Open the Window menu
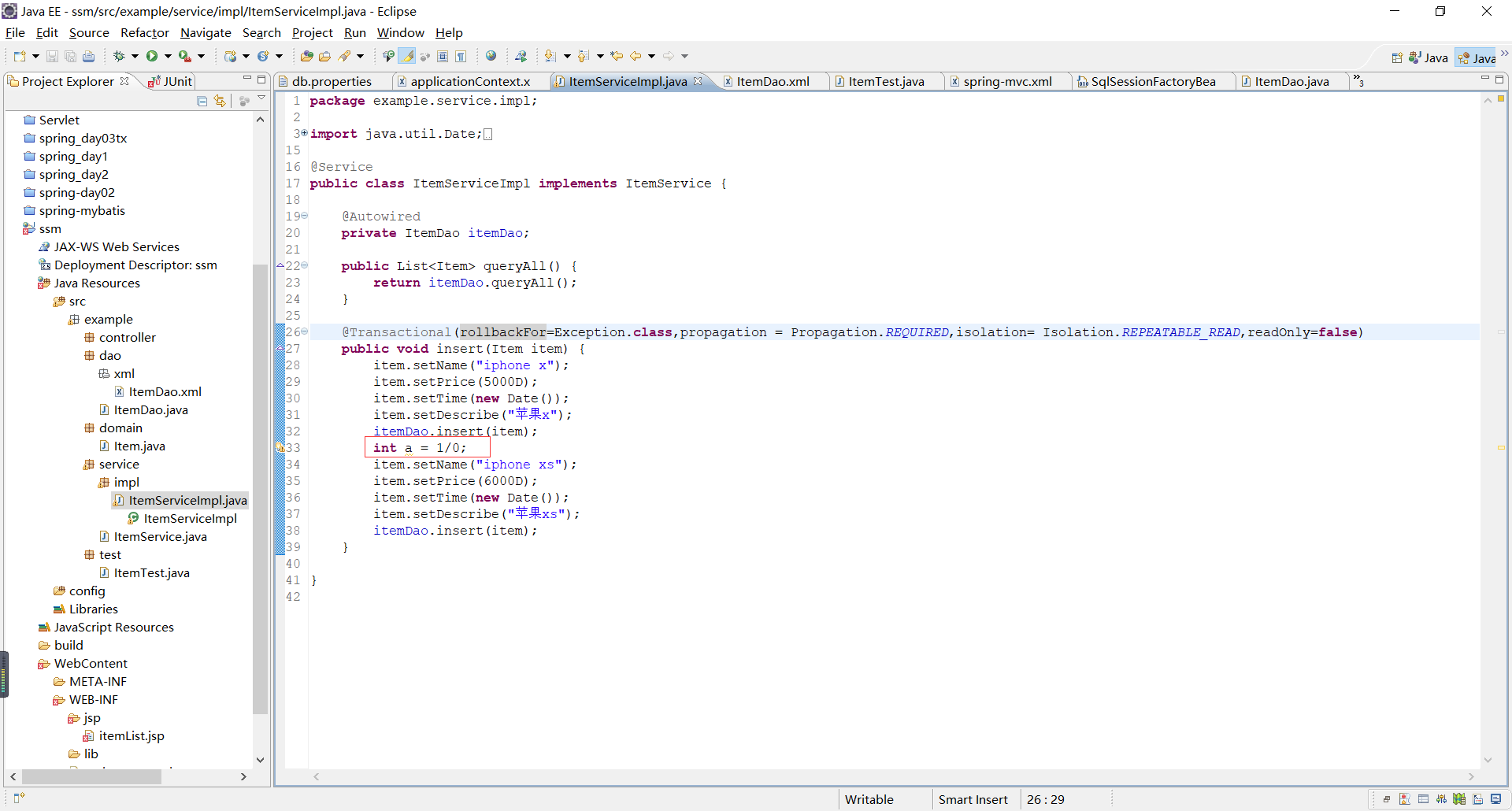 pos(400,33)
